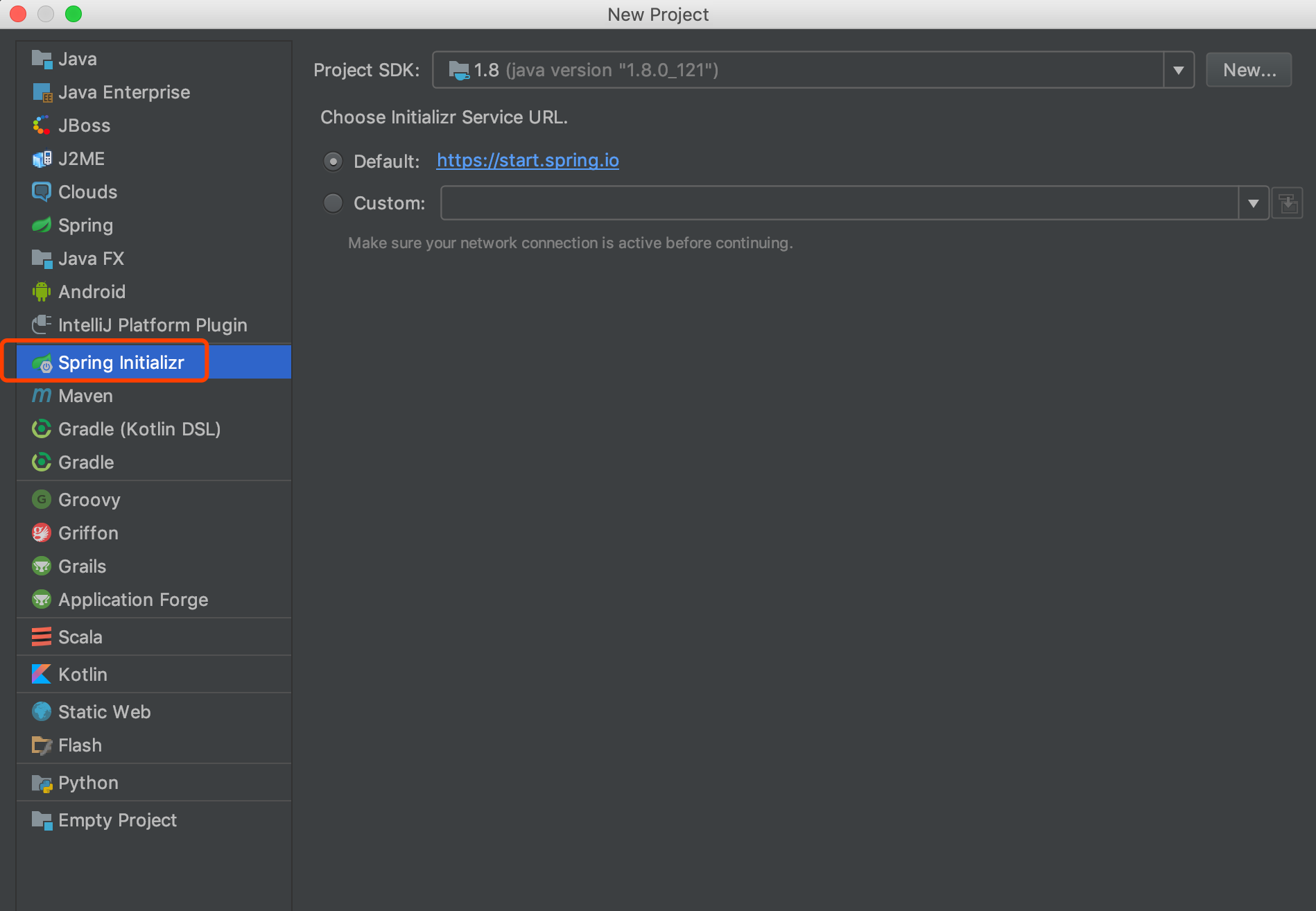Select the Default service URL radio button

pyautogui.click(x=334, y=162)
